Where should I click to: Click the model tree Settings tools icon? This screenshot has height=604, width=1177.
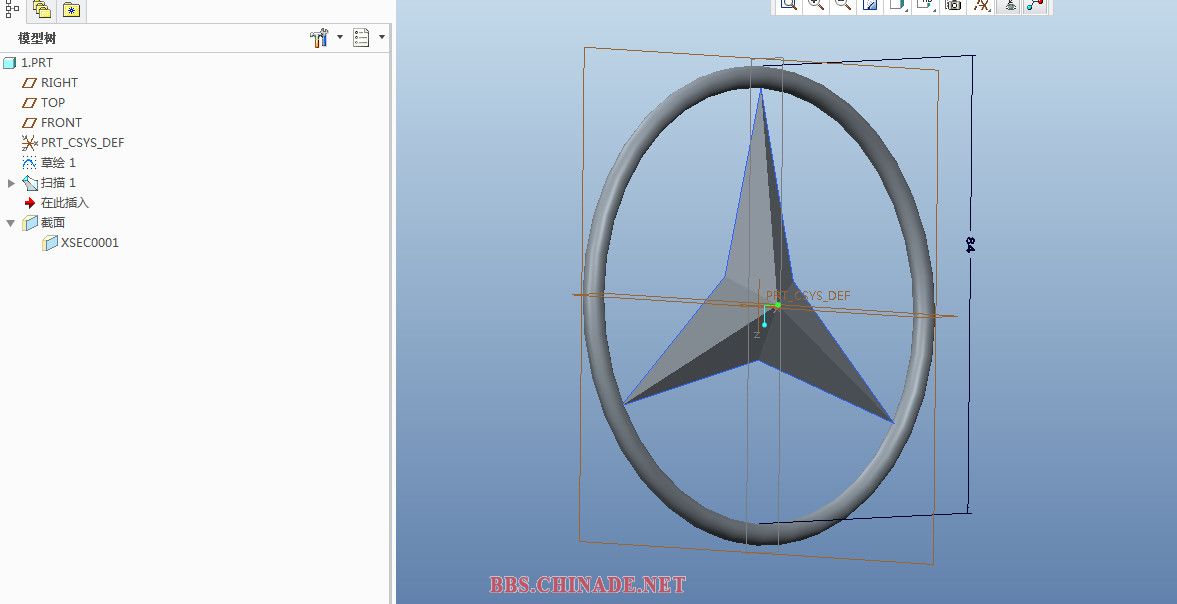click(x=319, y=38)
